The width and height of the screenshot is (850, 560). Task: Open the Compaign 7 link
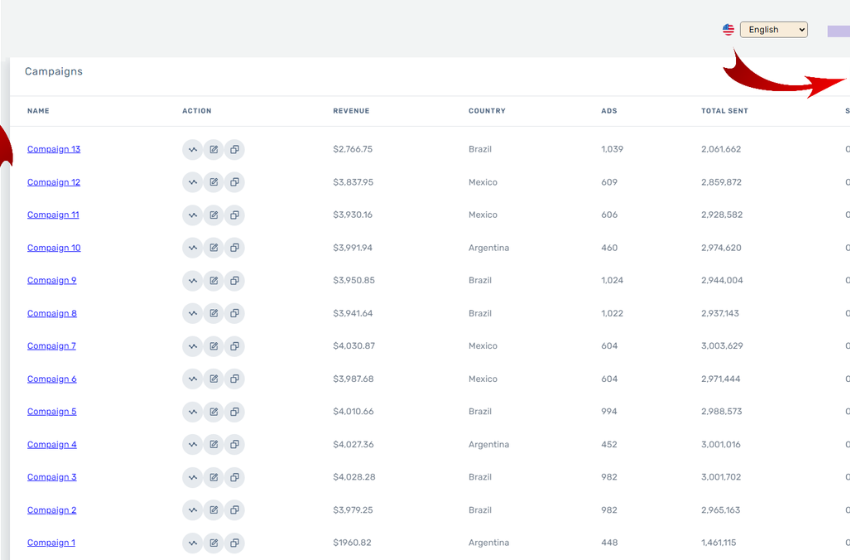pyautogui.click(x=51, y=346)
